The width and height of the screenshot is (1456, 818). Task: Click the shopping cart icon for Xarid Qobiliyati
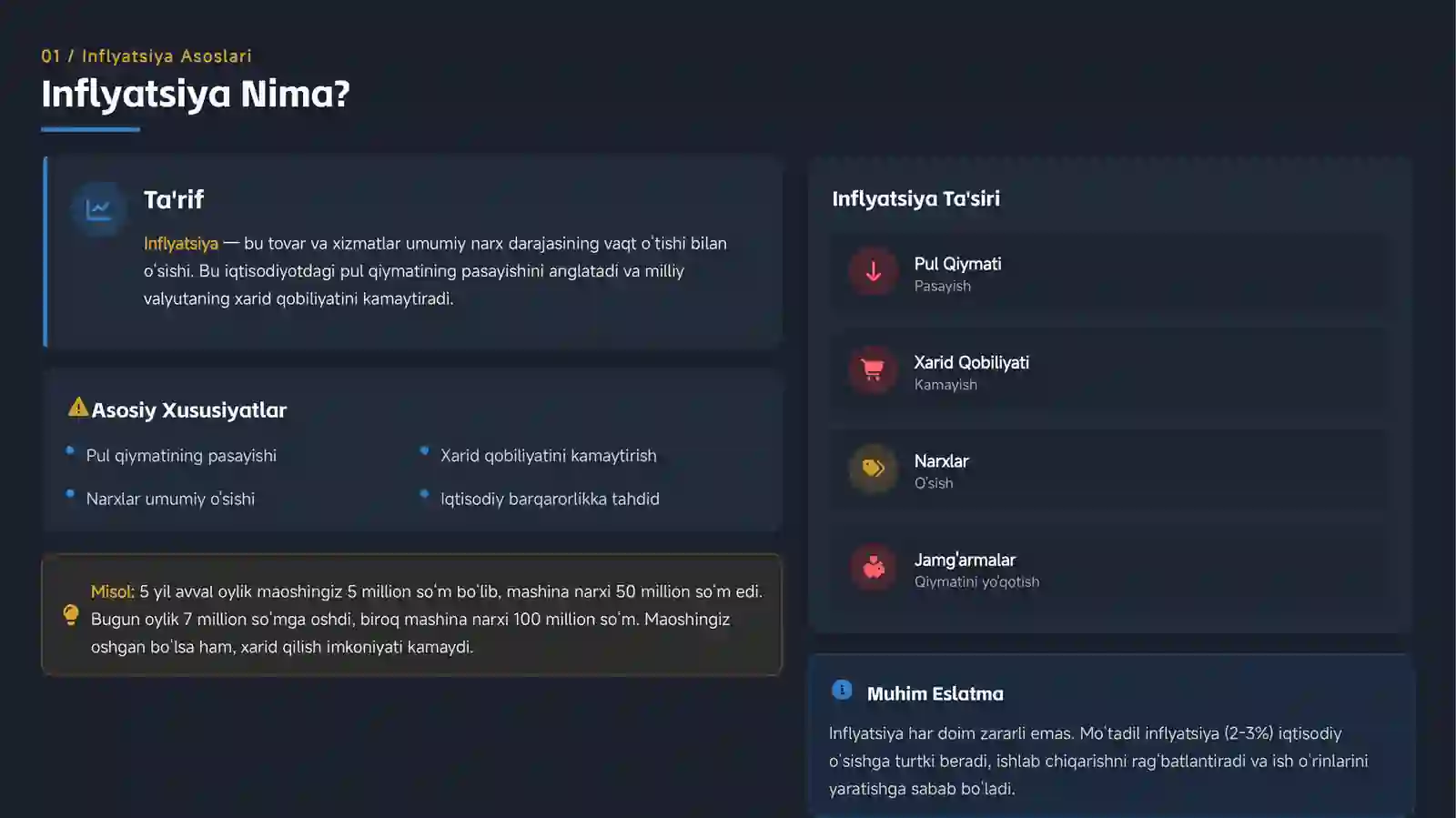873,369
